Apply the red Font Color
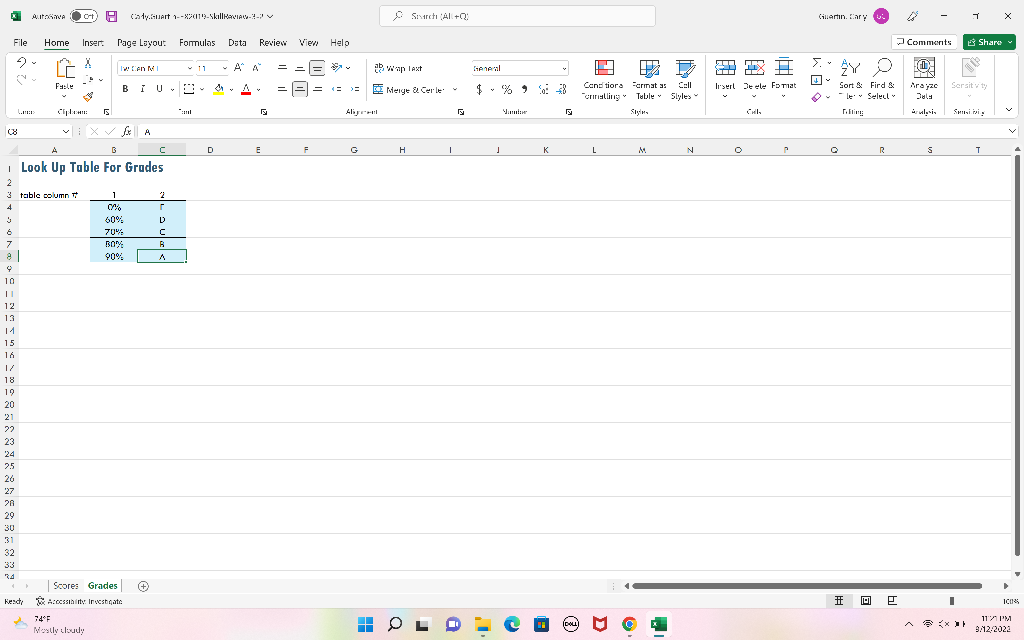 click(246, 89)
